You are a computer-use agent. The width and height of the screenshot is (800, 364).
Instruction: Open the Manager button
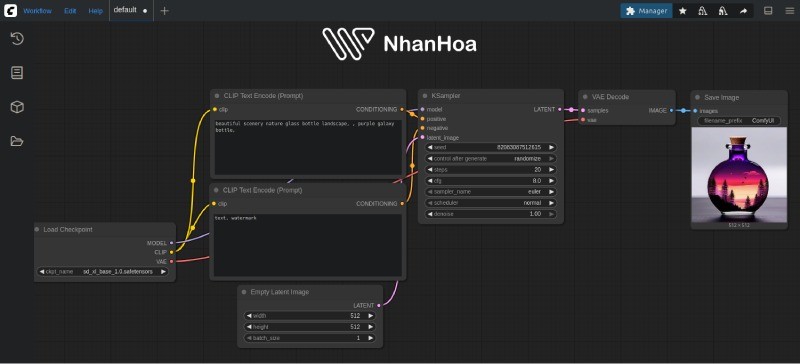click(x=646, y=11)
